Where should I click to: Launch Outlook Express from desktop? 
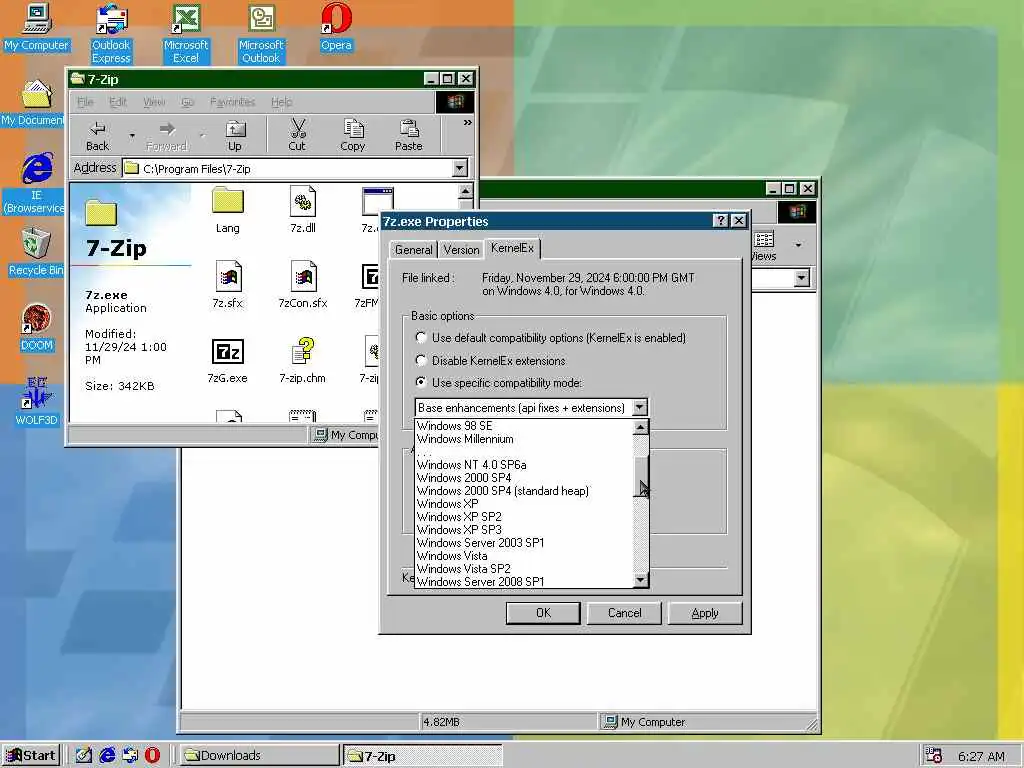(x=111, y=34)
